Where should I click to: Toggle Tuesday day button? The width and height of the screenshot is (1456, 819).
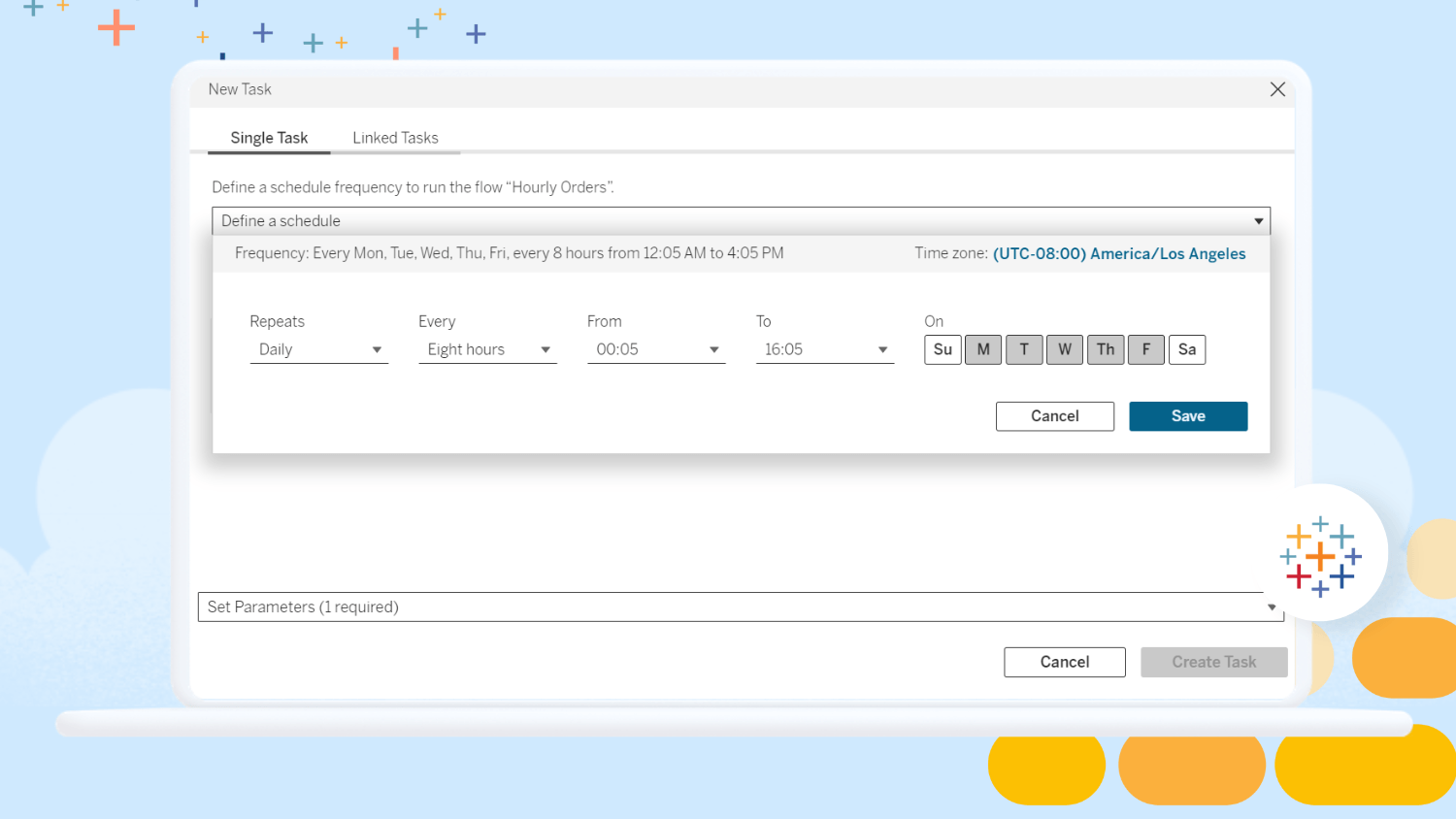[1024, 349]
